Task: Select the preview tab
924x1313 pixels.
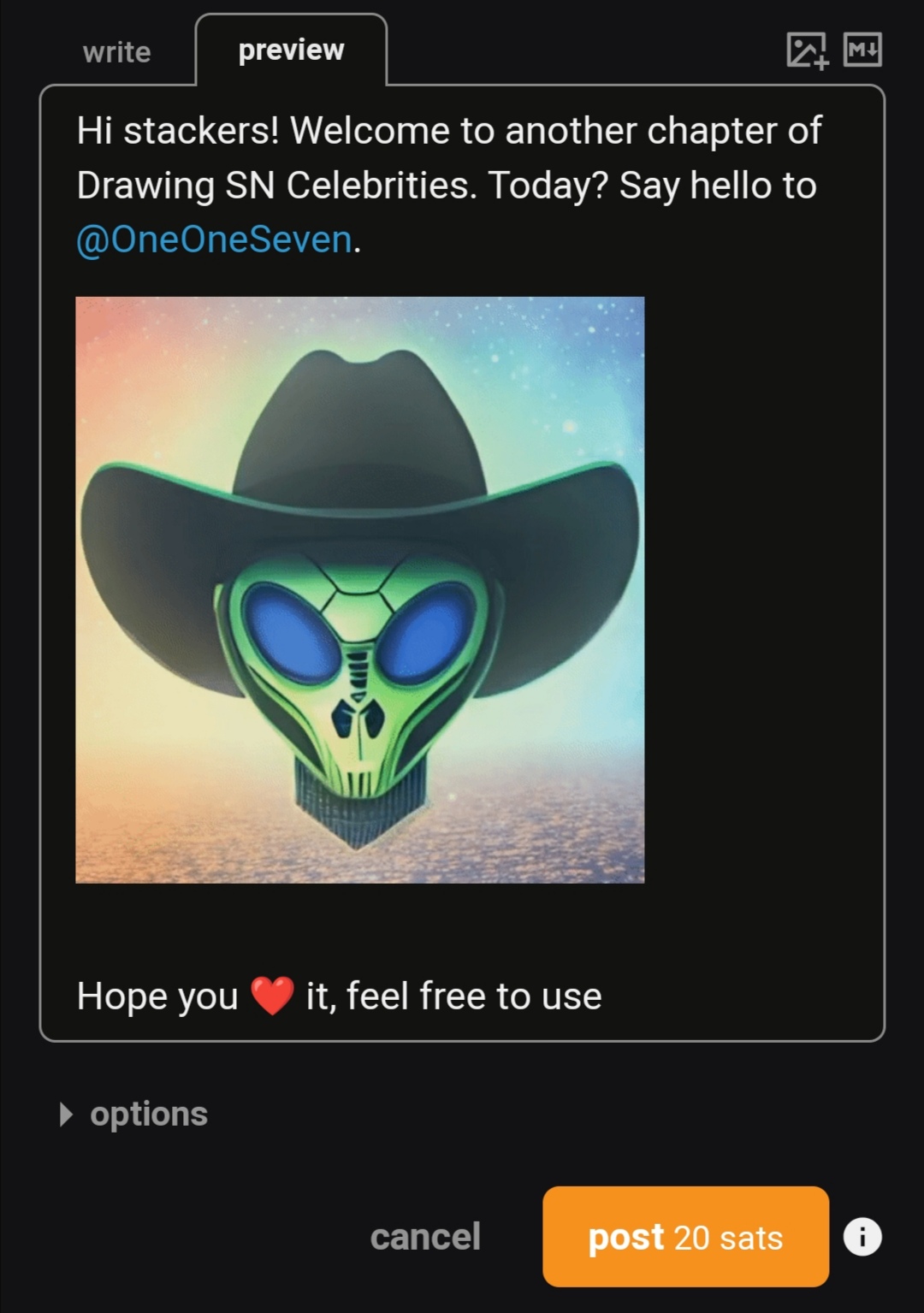Action: (291, 50)
